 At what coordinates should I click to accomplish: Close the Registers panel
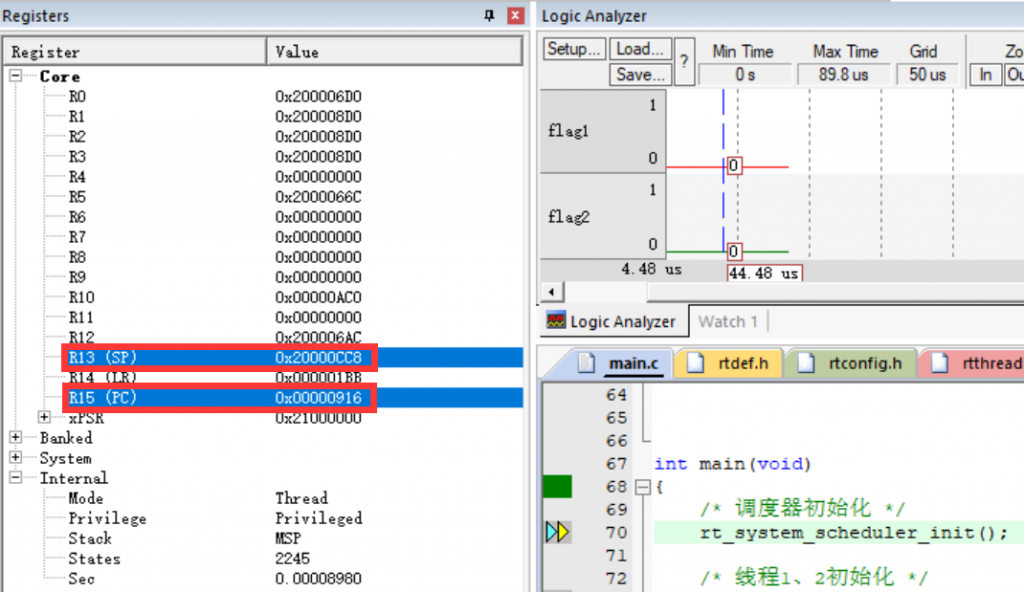(515, 15)
